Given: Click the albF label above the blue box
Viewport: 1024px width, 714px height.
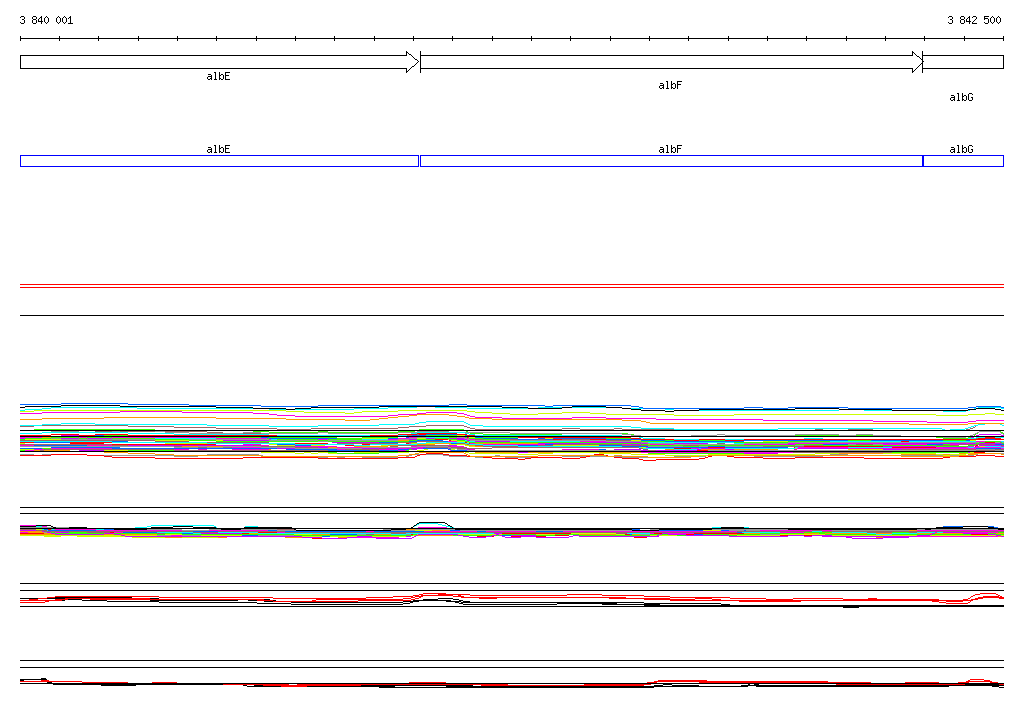Looking at the screenshot, I should tap(670, 149).
